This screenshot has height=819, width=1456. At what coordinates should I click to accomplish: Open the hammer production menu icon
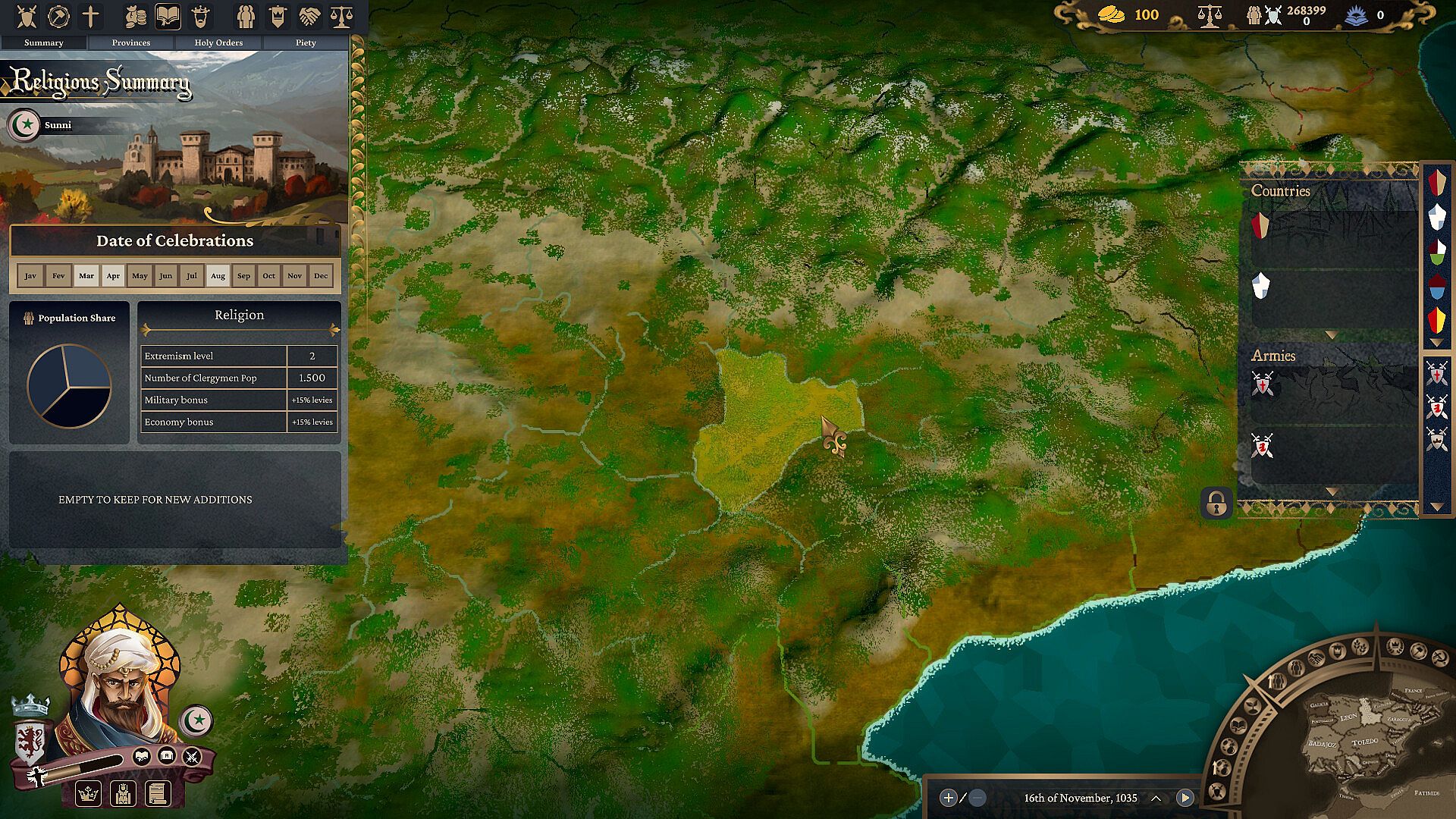tap(58, 16)
